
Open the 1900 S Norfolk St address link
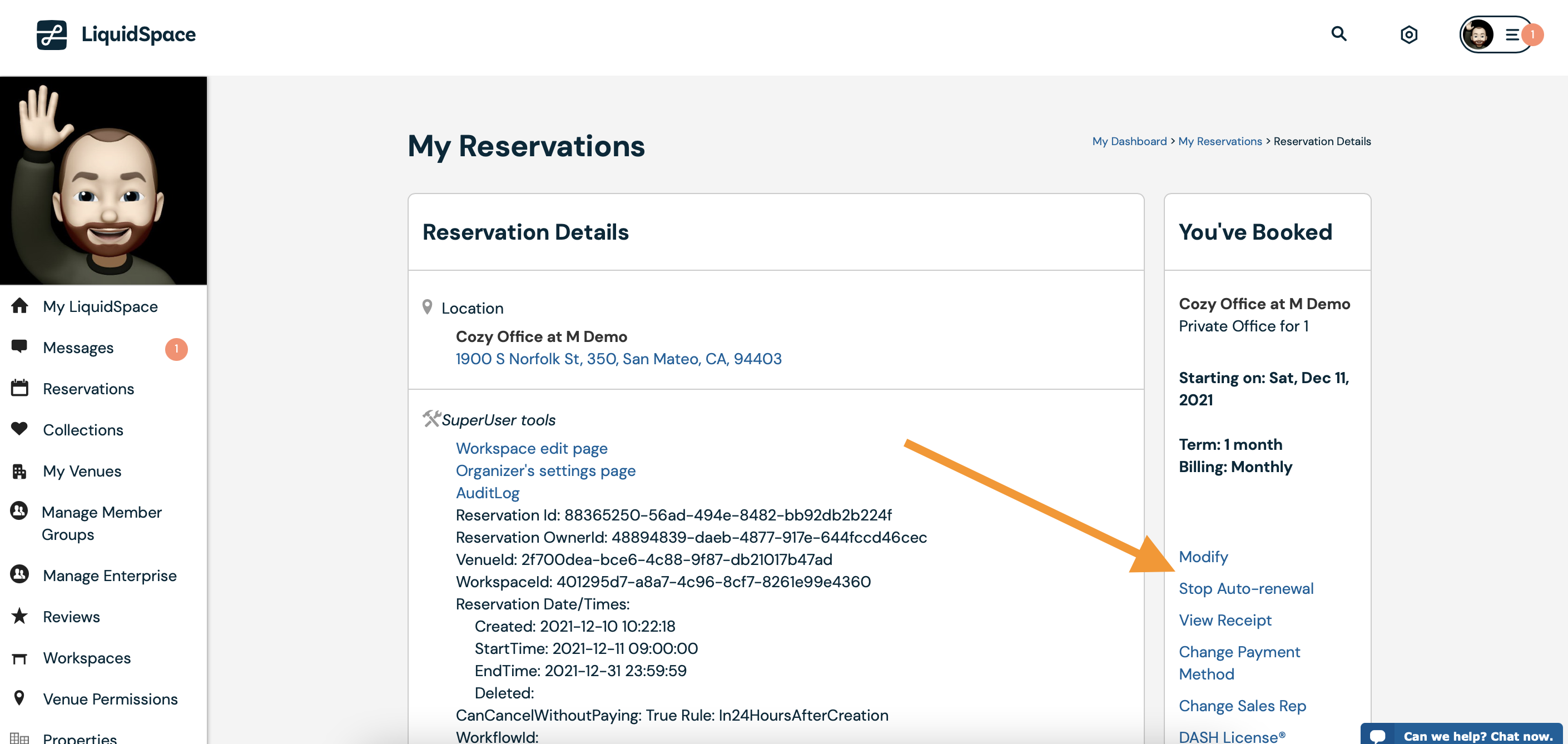[x=618, y=359]
